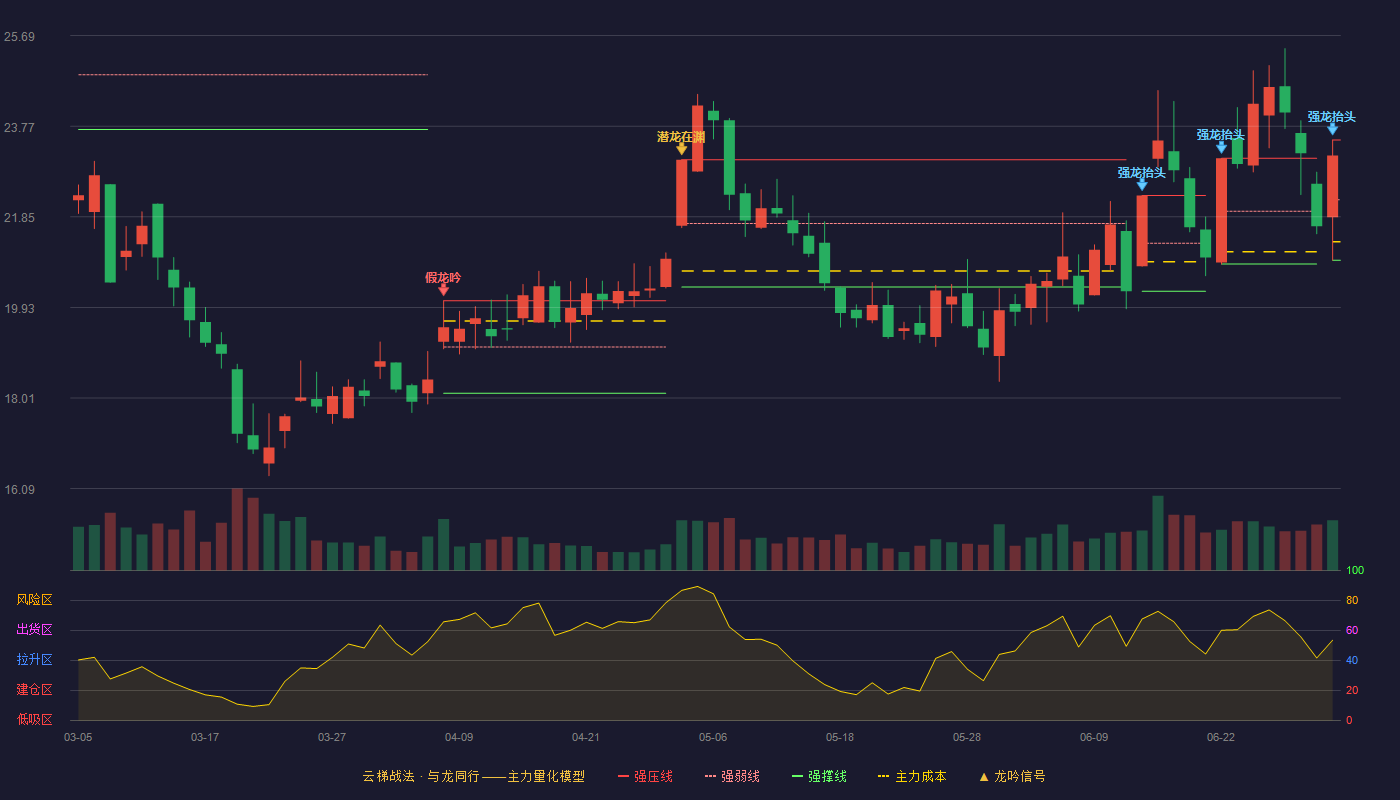
Task: Click the 25.69 price axis label
Action: tap(19, 37)
